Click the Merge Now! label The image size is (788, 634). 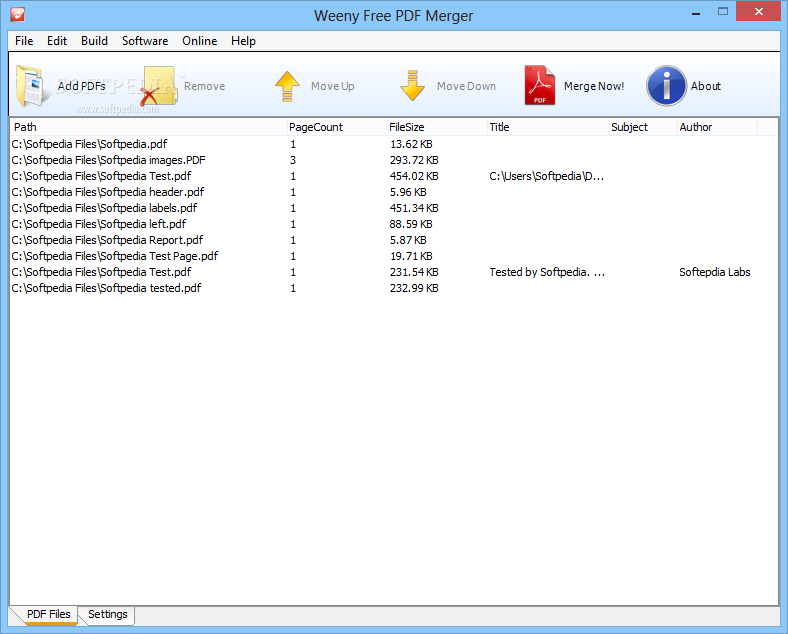coord(594,86)
